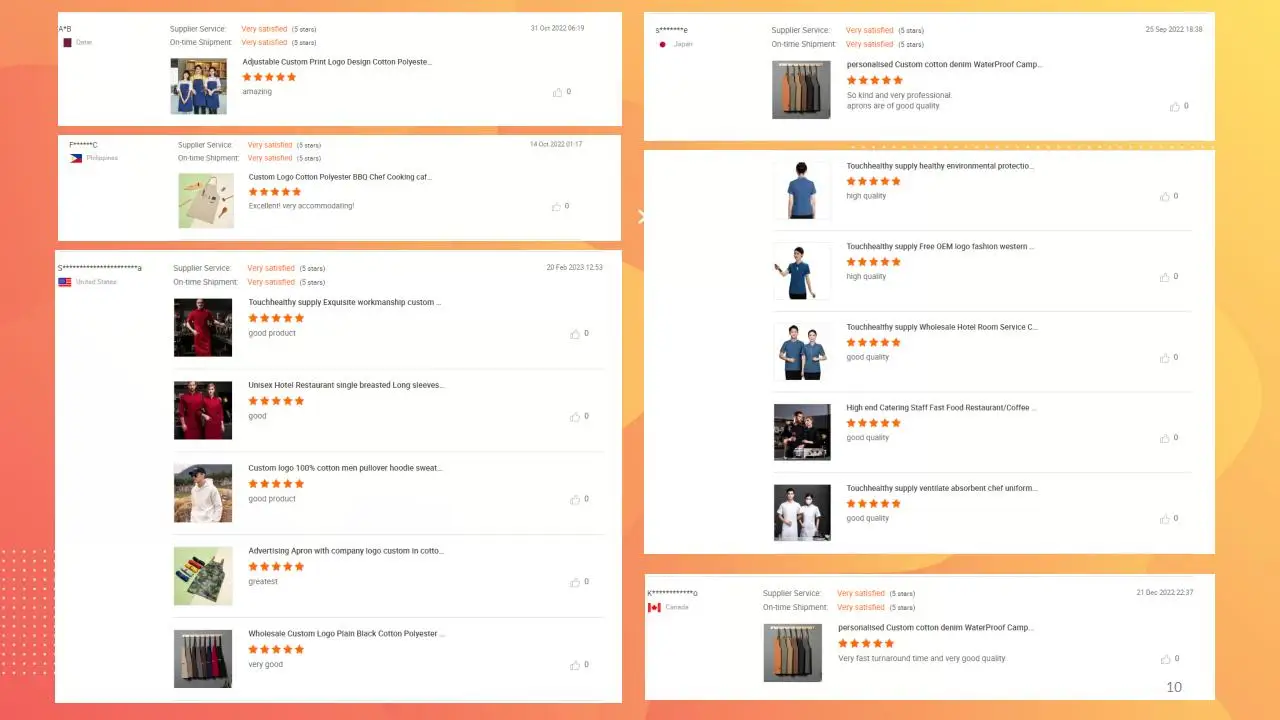Click page number 10 at bottom corner
Screen dimensions: 1280x720
click(1174, 687)
